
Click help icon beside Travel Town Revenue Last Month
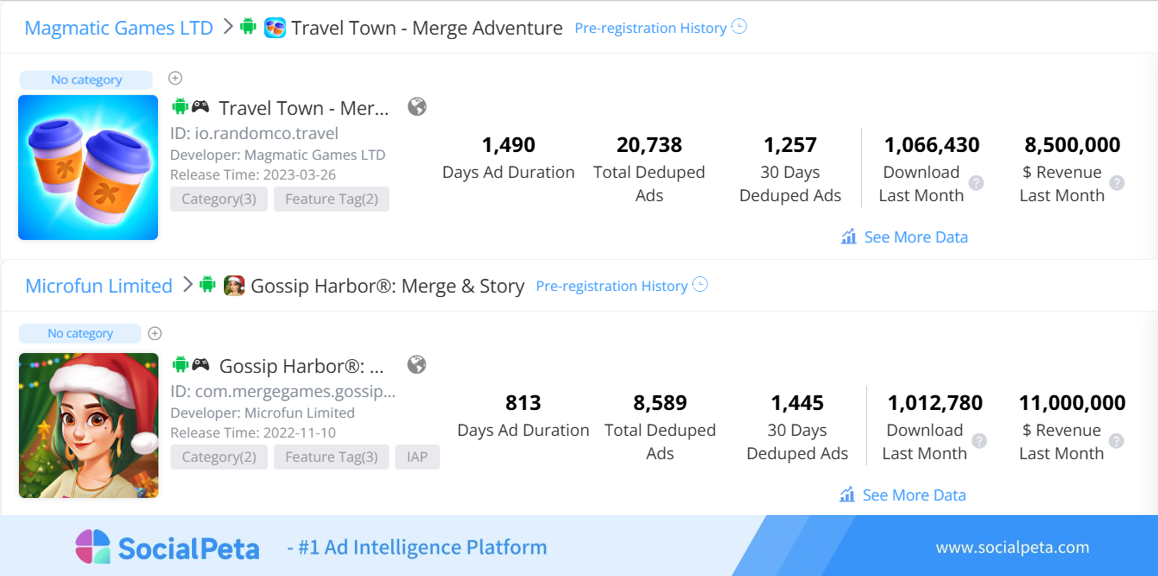click(1117, 183)
